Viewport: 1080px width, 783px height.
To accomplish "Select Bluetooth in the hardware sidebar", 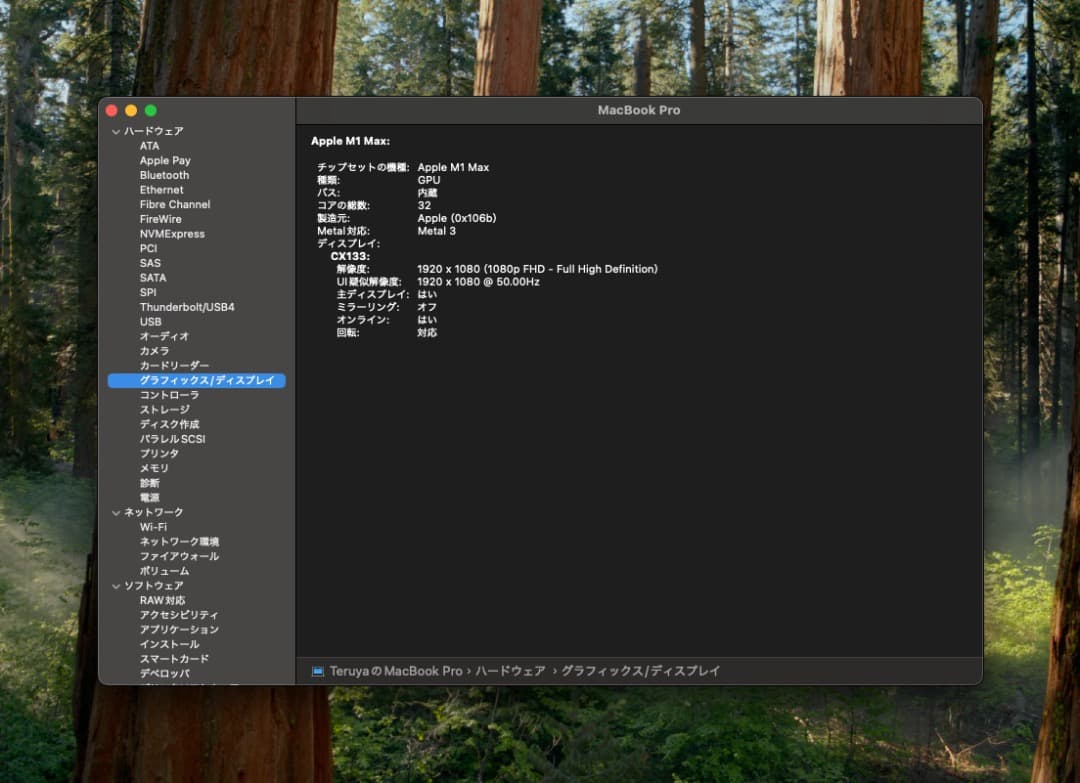I will (163, 174).
